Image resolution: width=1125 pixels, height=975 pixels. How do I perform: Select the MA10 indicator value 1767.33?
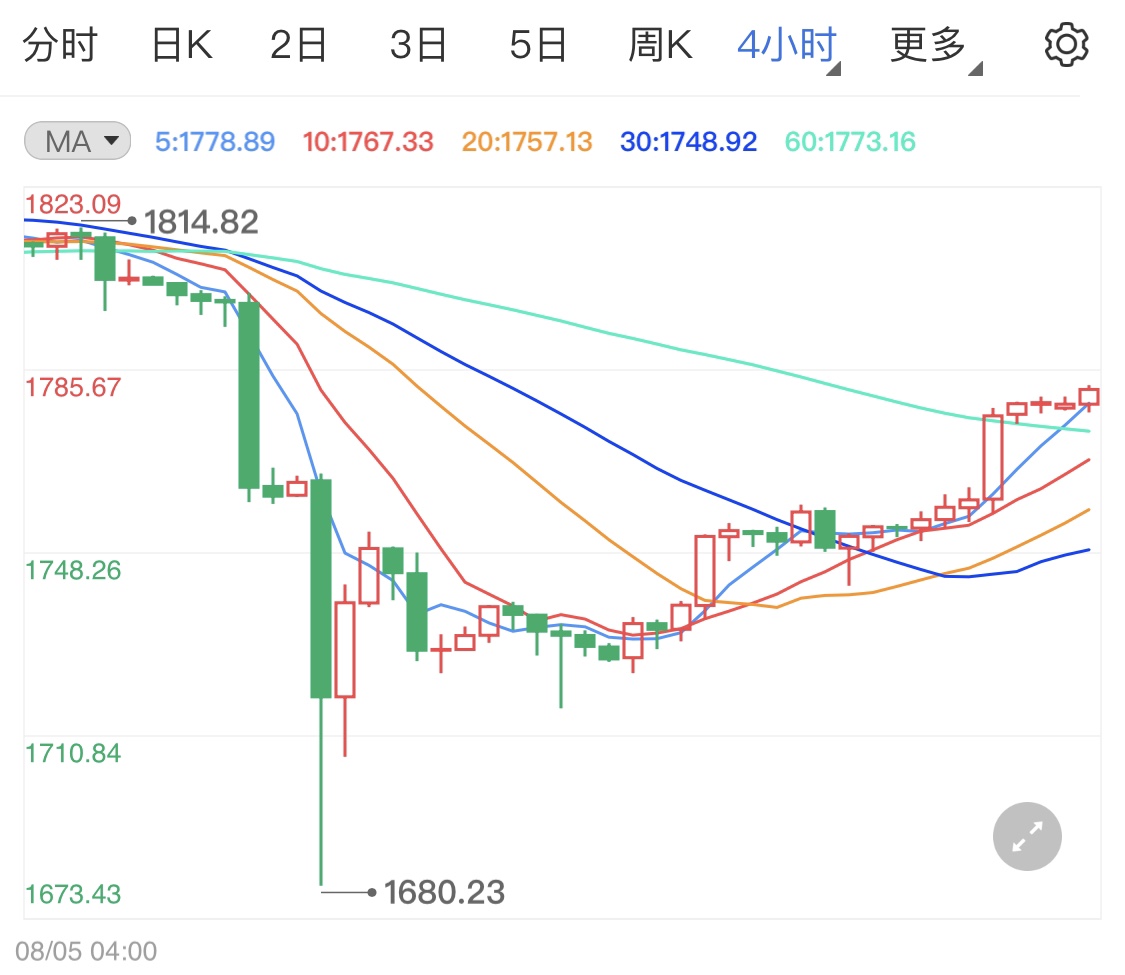pyautogui.click(x=368, y=141)
